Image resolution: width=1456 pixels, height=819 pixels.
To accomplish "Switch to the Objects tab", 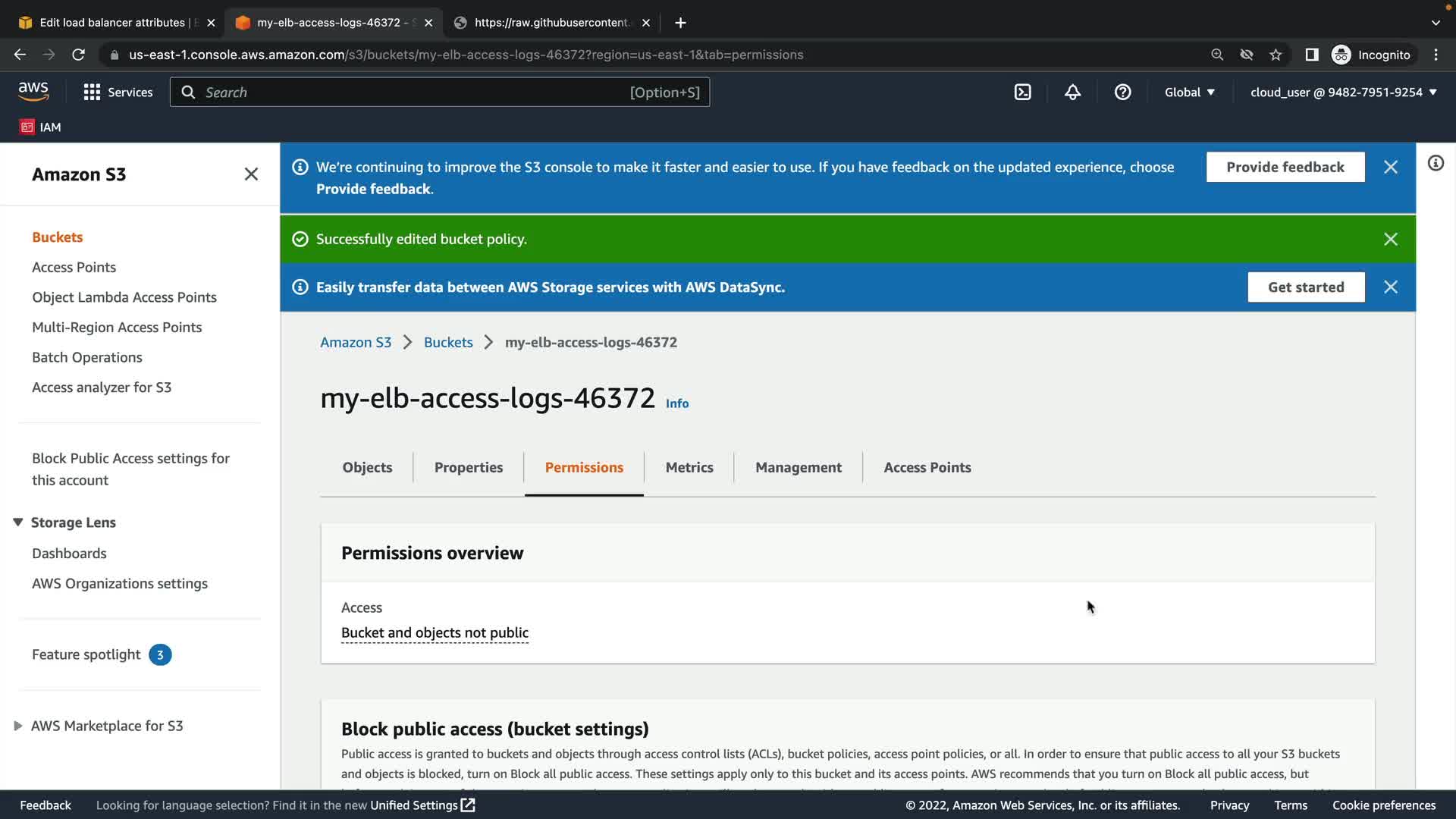I will (367, 467).
